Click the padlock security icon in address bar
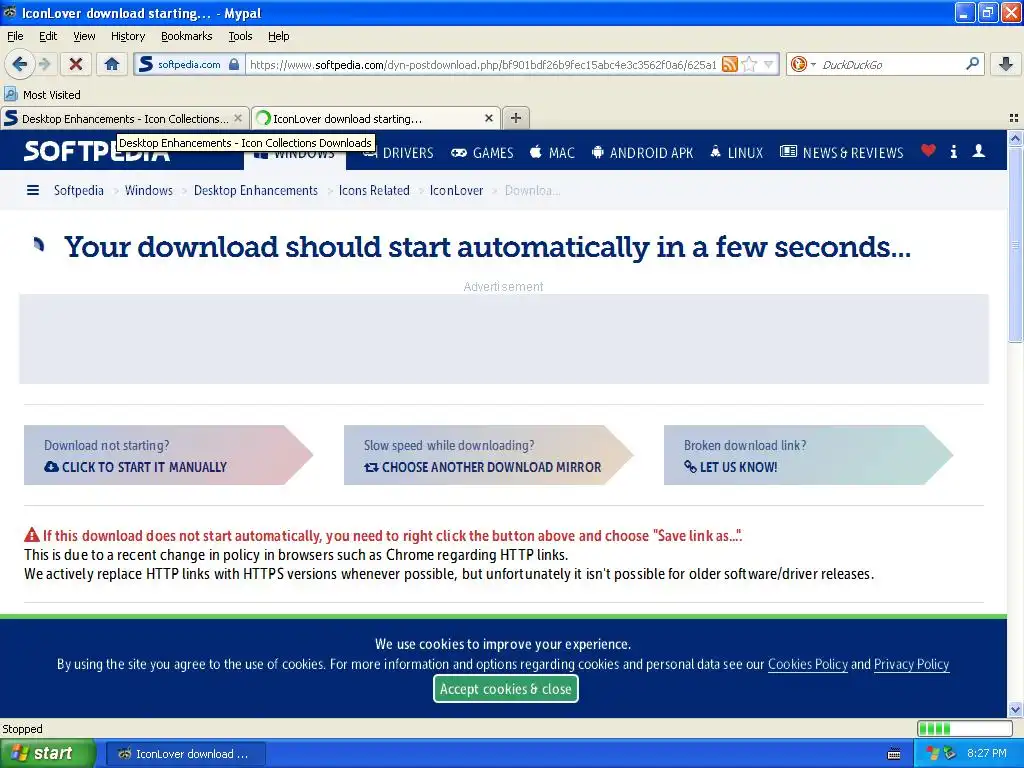Screen dimensions: 1024x768 tap(234, 64)
